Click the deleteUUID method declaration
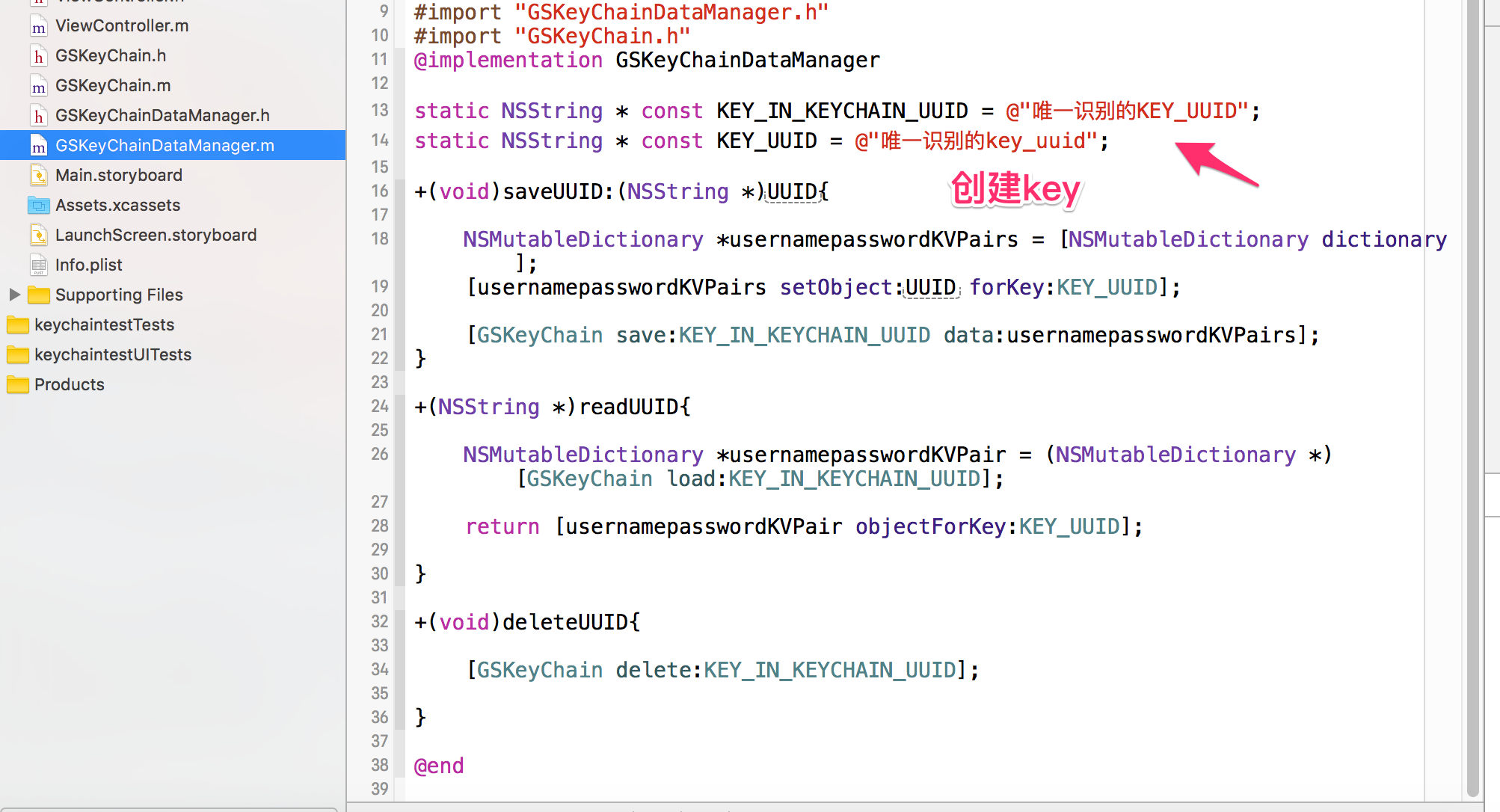Screen dimensions: 1500x812 [565, 622]
